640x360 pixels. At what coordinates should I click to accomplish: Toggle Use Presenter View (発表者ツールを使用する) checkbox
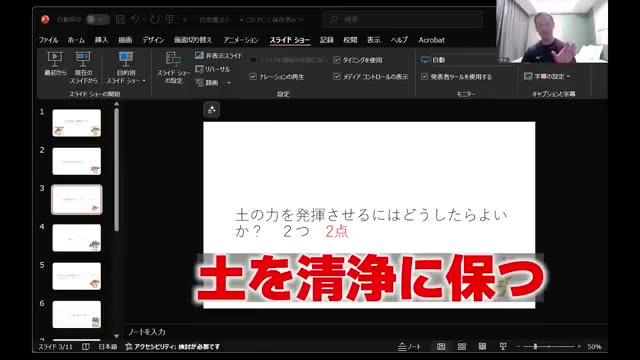pyautogui.click(x=424, y=76)
